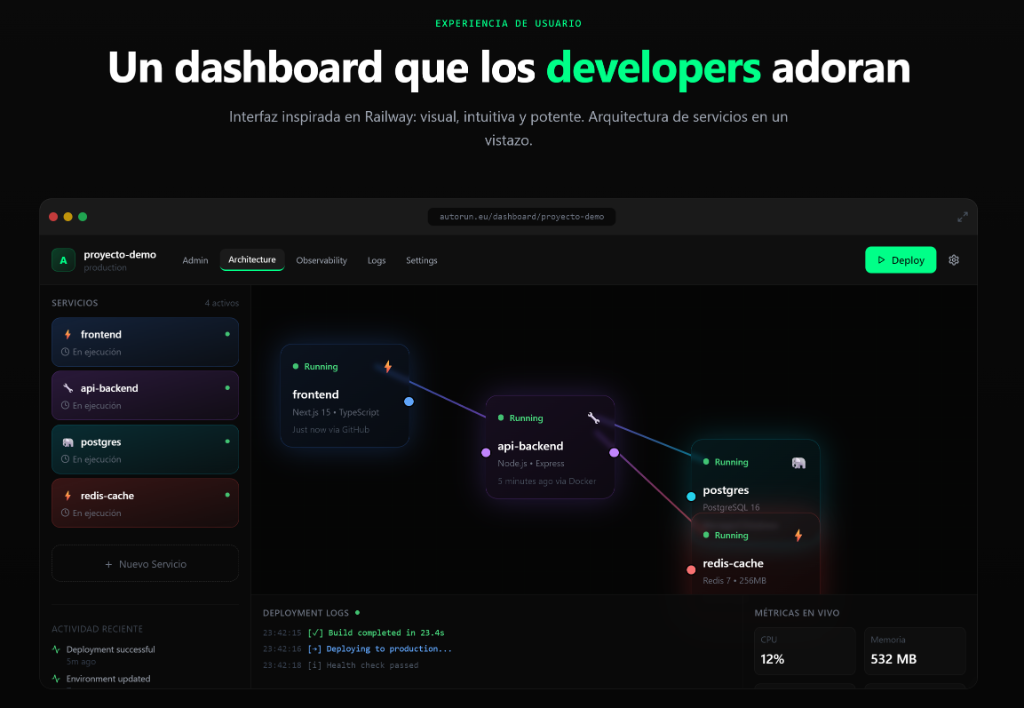The height and width of the screenshot is (708, 1024).
Task: Click the clock icon under frontend in sidebar
Action: click(65, 352)
